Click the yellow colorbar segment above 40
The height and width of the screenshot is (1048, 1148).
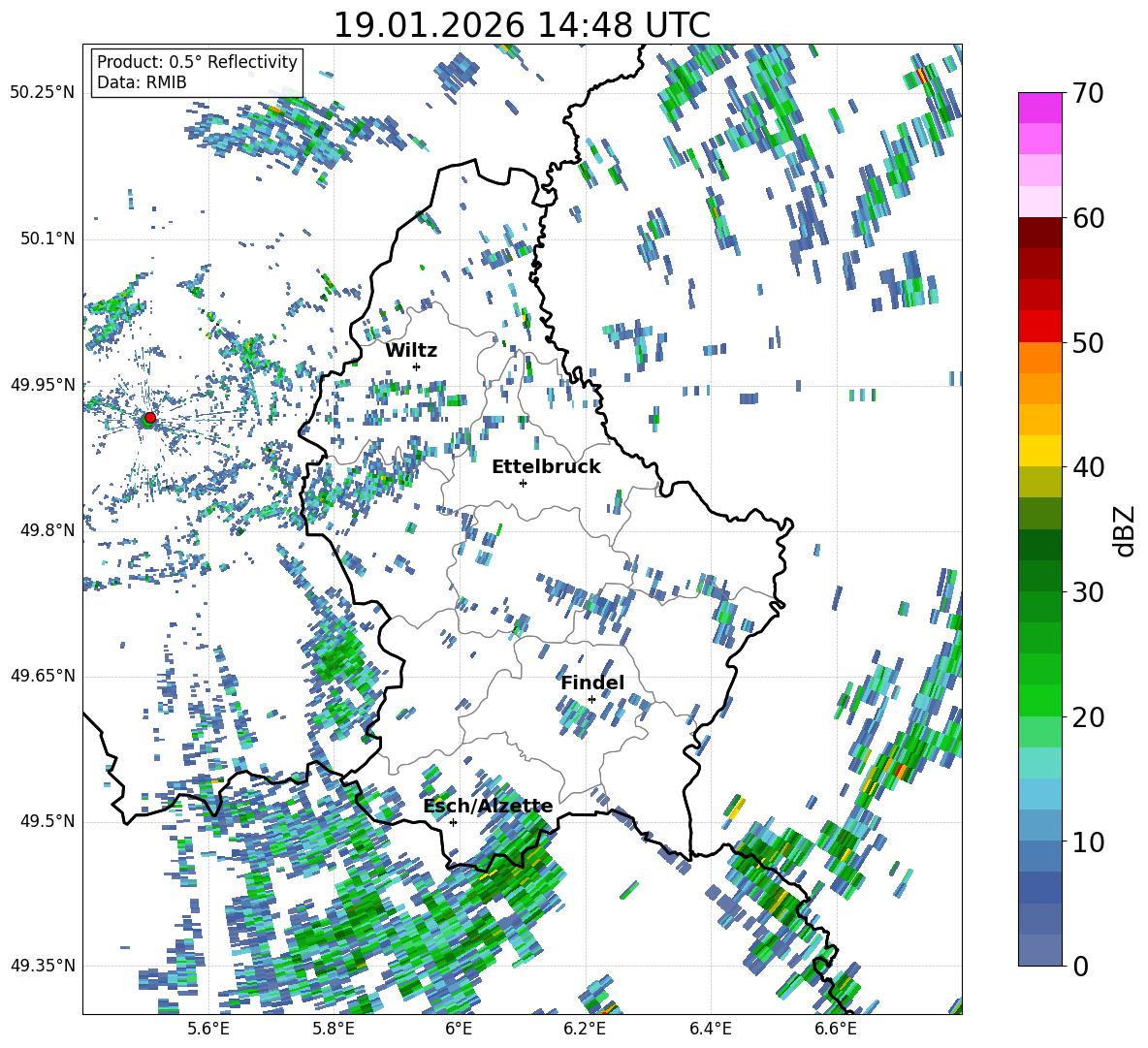tap(1039, 451)
